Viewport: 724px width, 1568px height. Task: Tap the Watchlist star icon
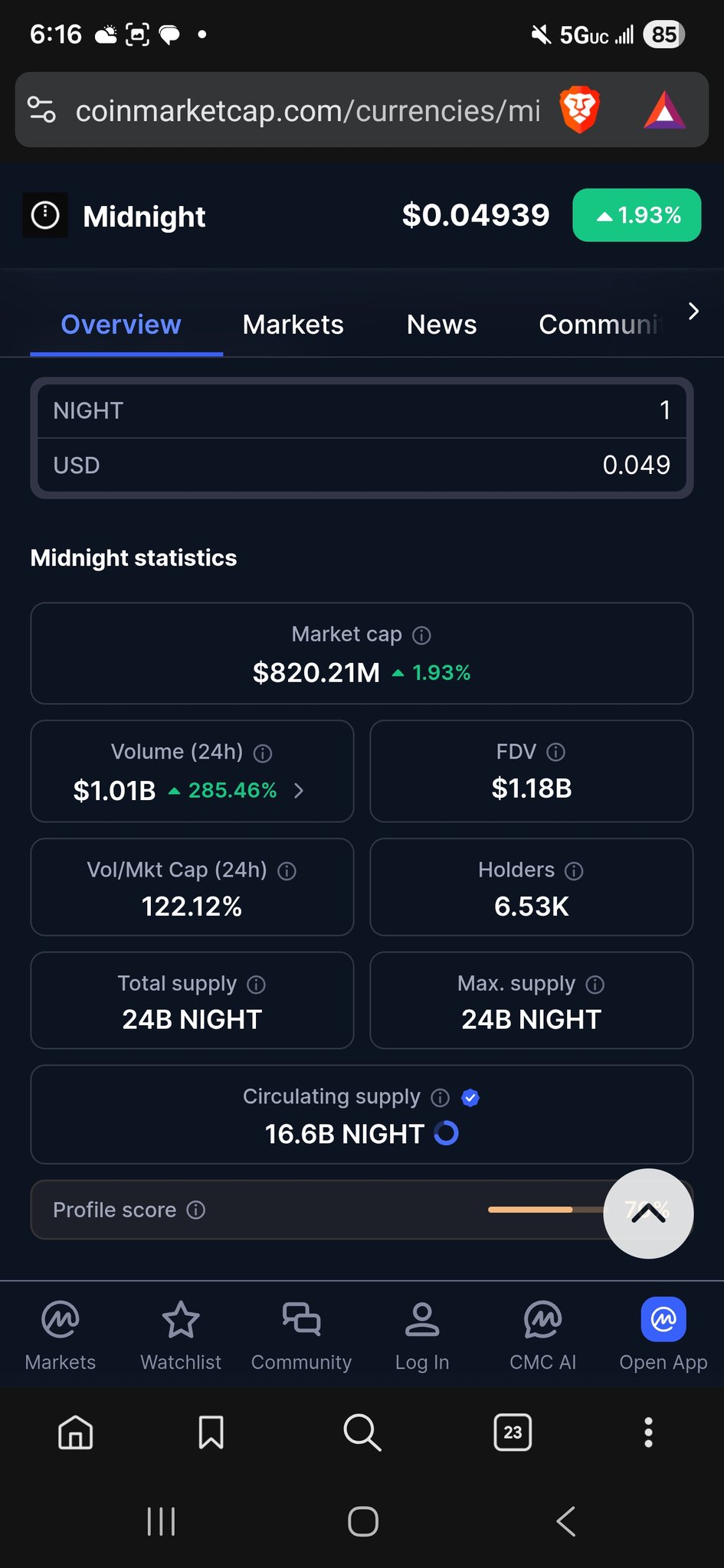(x=181, y=1320)
